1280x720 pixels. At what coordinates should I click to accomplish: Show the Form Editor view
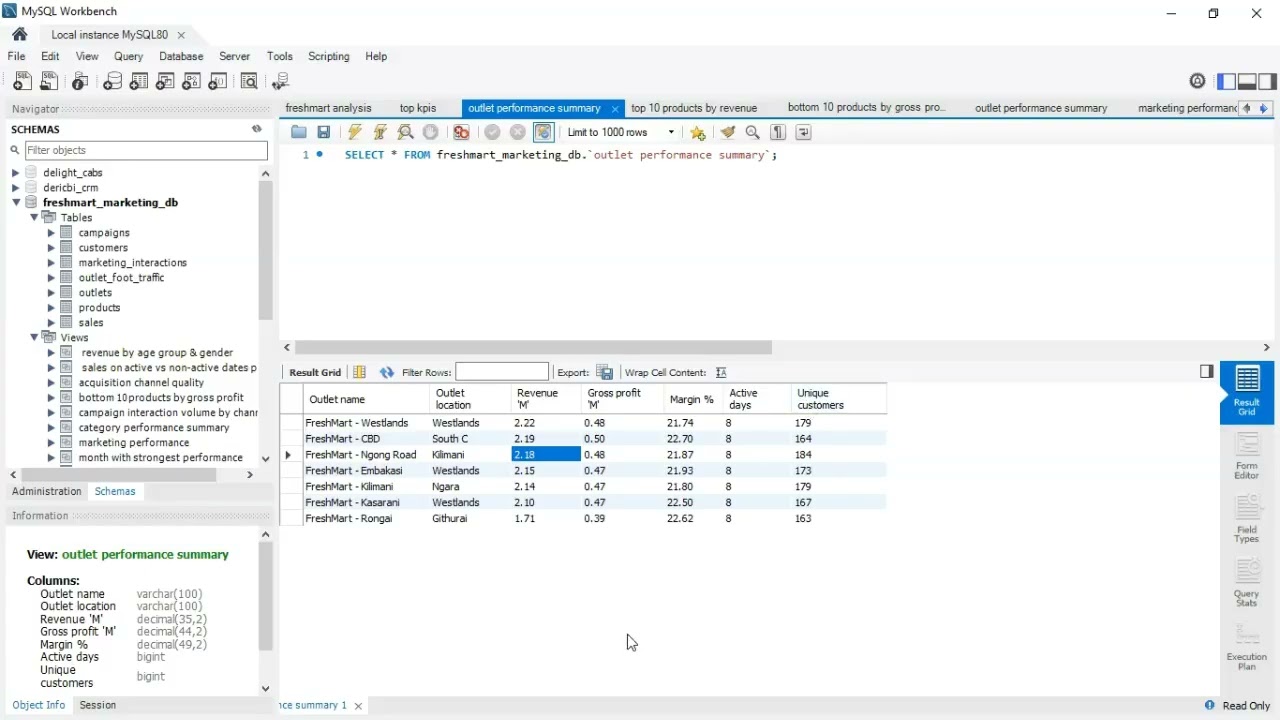click(x=1247, y=455)
